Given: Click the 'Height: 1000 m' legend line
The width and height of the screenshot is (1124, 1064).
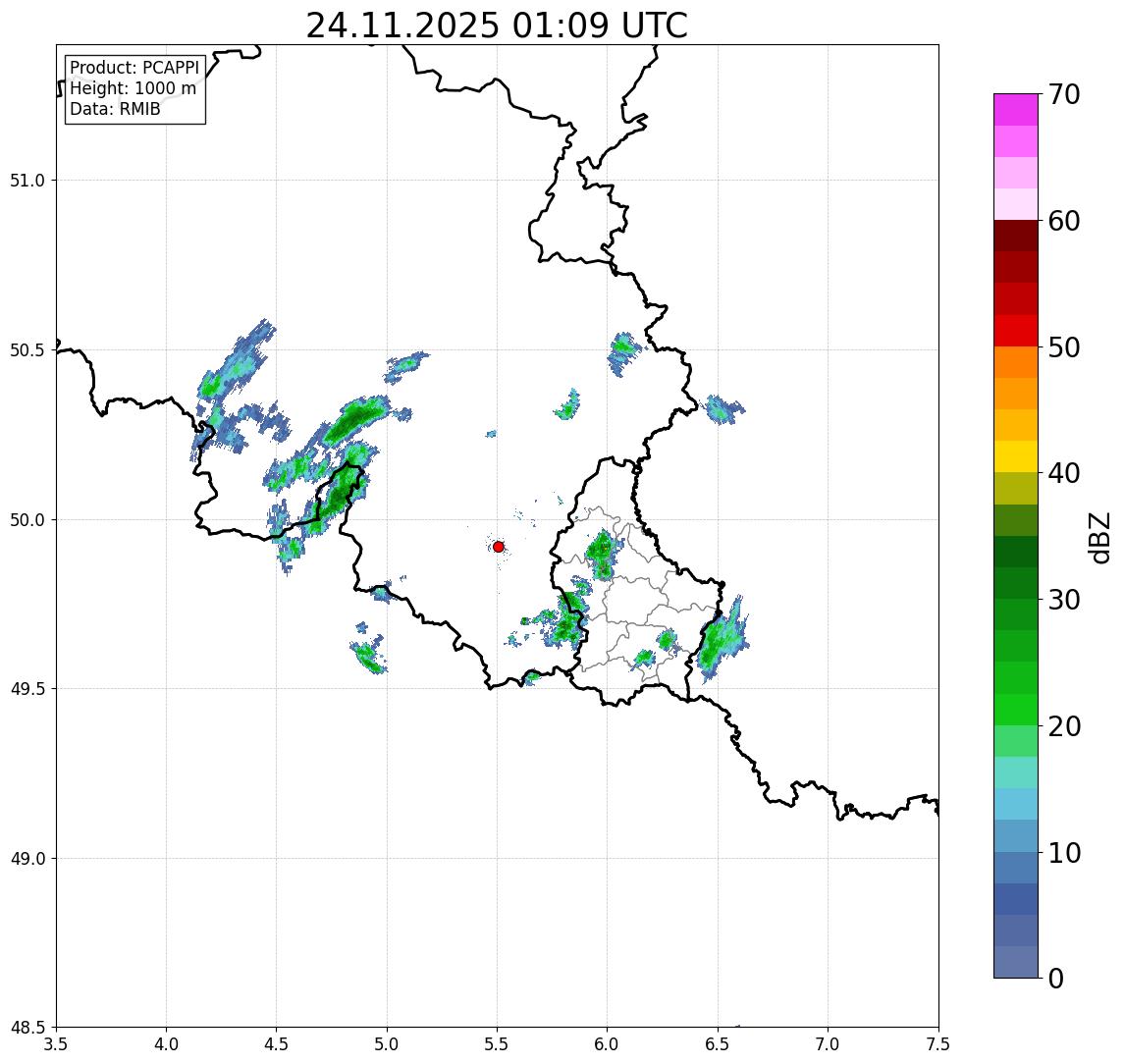Looking at the screenshot, I should coord(133,88).
